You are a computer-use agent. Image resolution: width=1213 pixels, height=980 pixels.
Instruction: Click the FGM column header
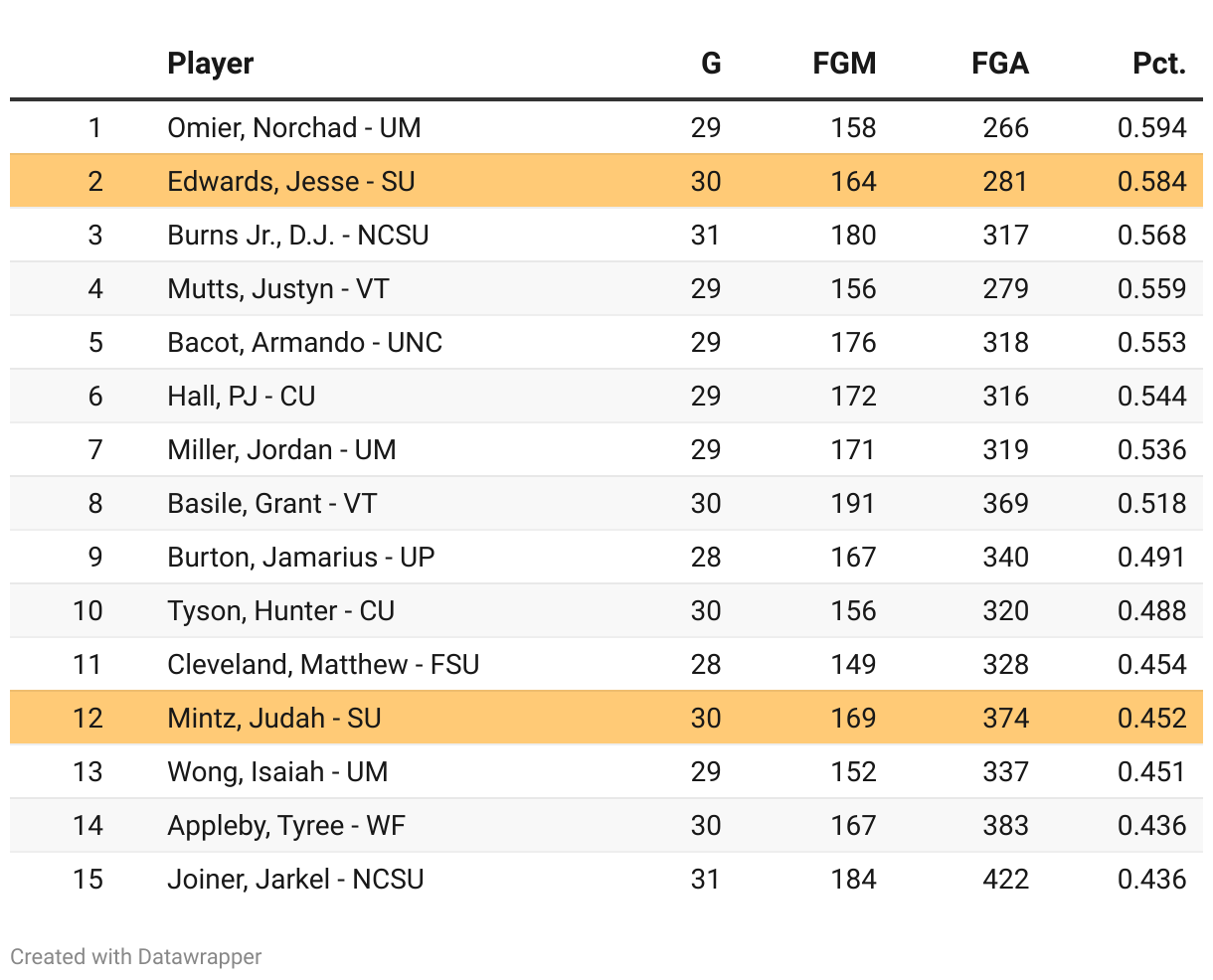(x=843, y=64)
